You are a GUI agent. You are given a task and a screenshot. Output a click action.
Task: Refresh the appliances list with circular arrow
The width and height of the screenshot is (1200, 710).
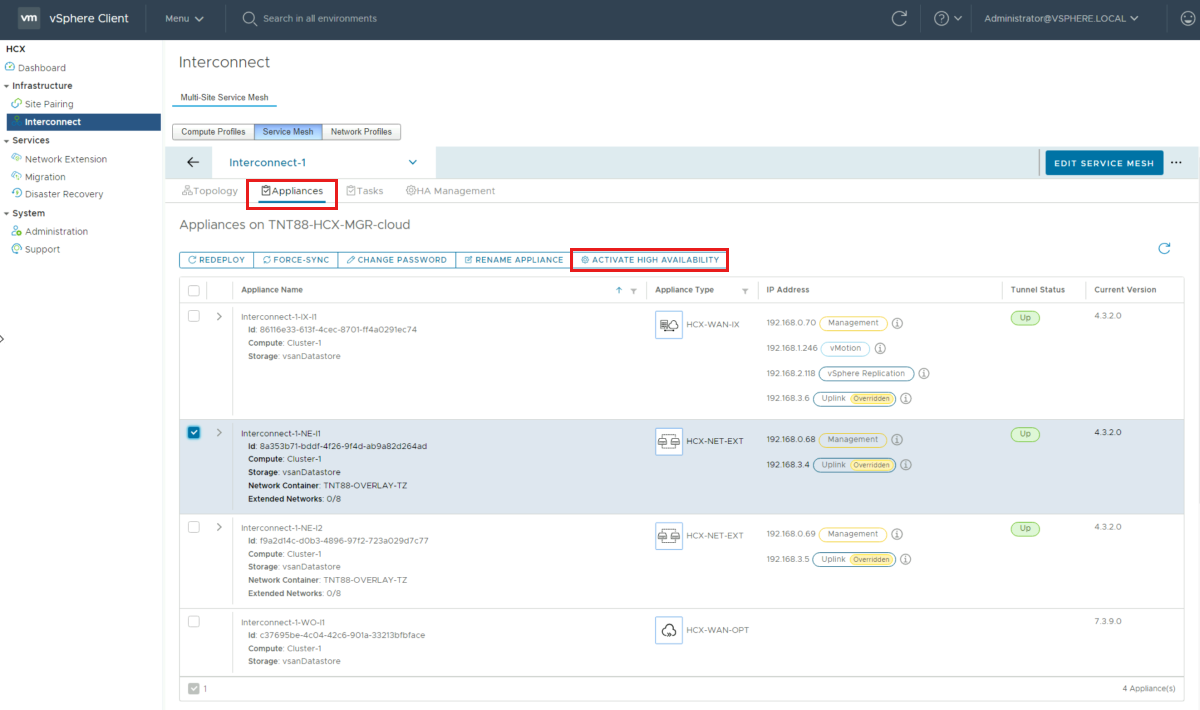1164,248
